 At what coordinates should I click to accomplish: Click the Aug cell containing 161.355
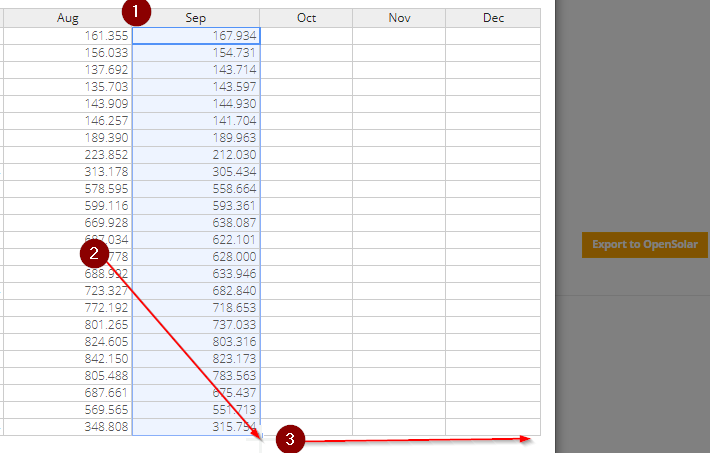tap(67, 36)
